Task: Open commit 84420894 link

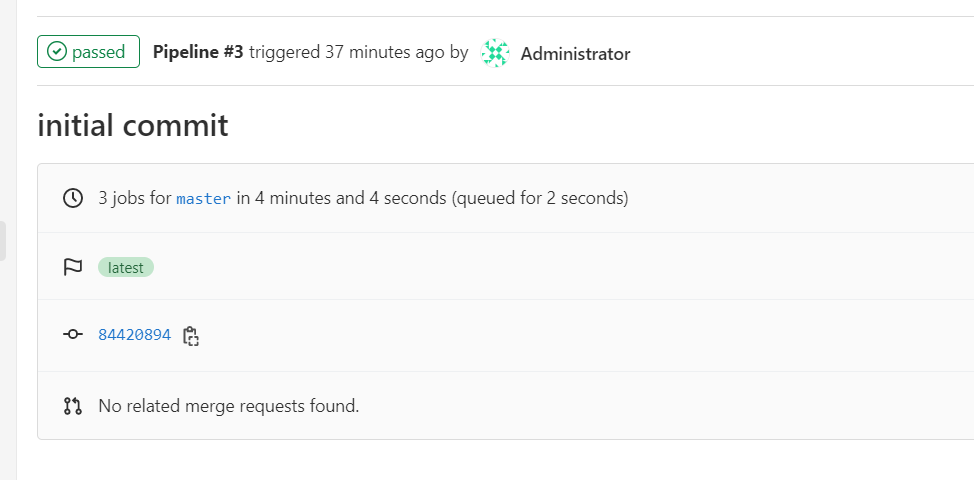Action: (134, 335)
